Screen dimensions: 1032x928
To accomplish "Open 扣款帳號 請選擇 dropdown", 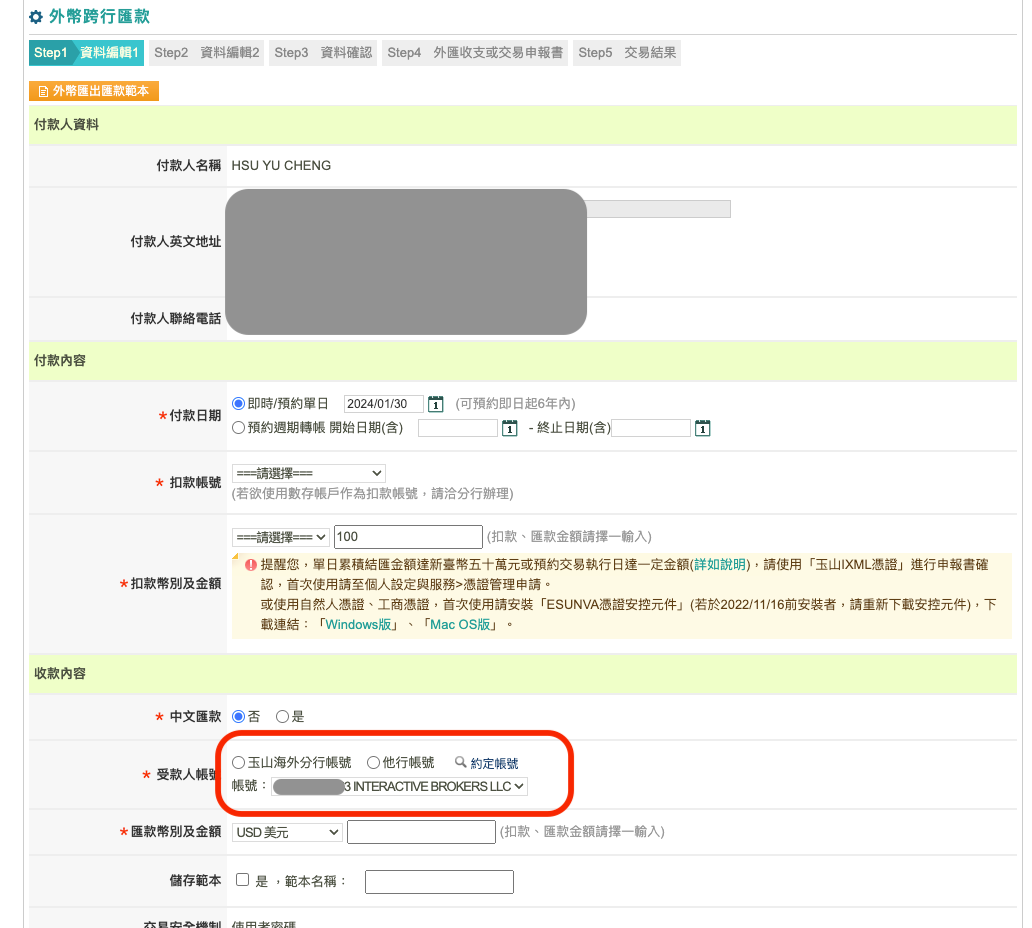I will (x=309, y=473).
